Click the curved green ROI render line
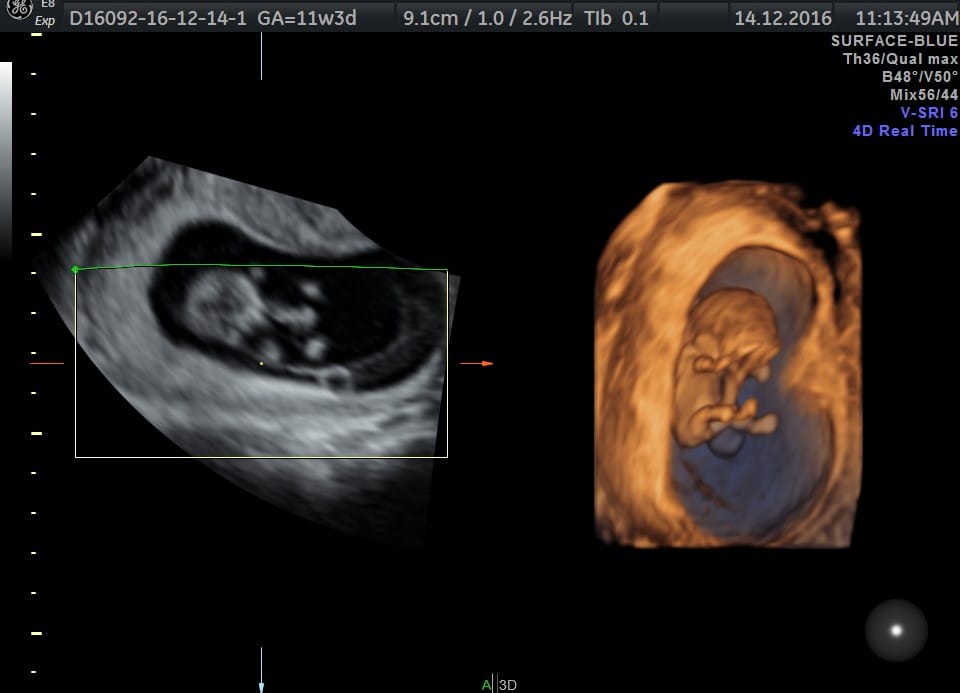The width and height of the screenshot is (960, 693). (x=260, y=266)
